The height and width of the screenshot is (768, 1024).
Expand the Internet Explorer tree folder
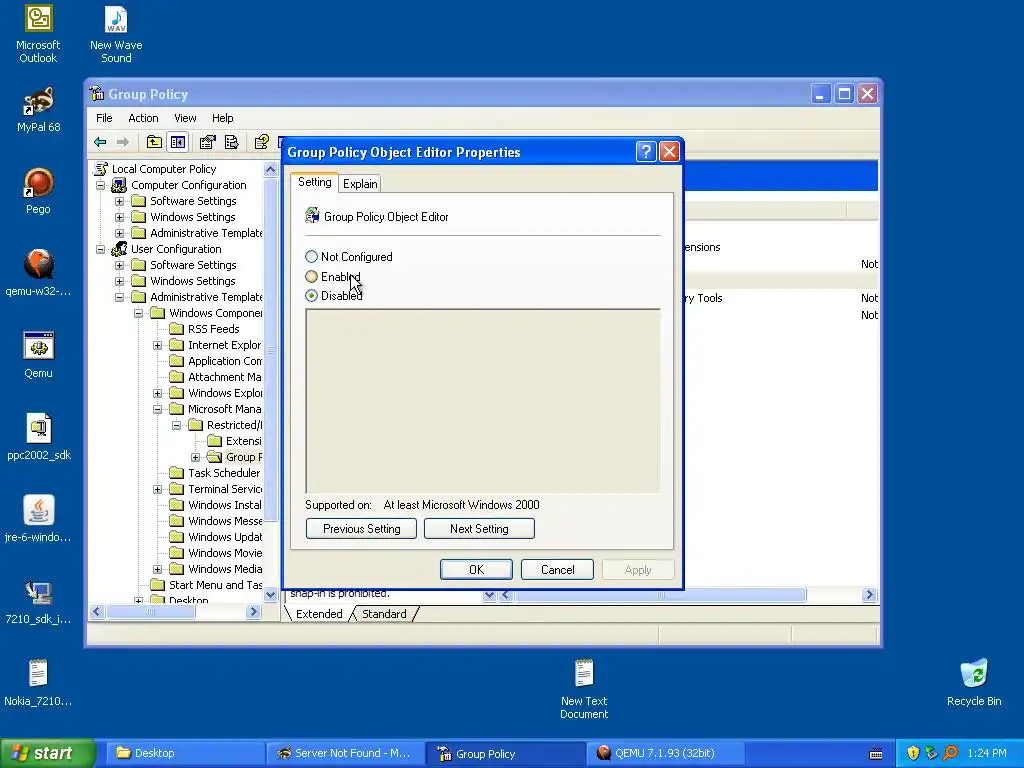pyautogui.click(x=157, y=345)
